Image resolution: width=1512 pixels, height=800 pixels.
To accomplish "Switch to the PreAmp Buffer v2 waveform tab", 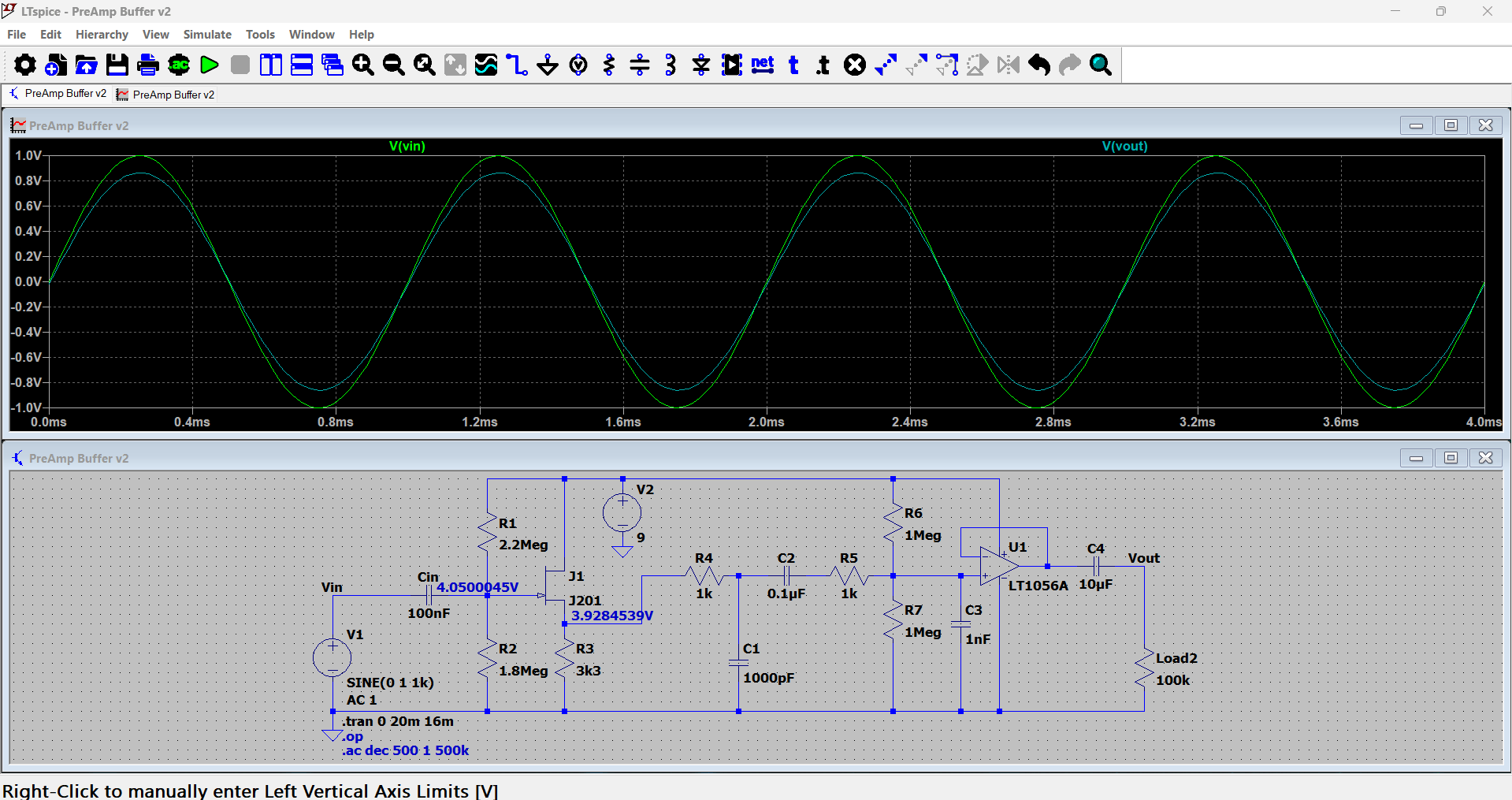I will coord(165,95).
